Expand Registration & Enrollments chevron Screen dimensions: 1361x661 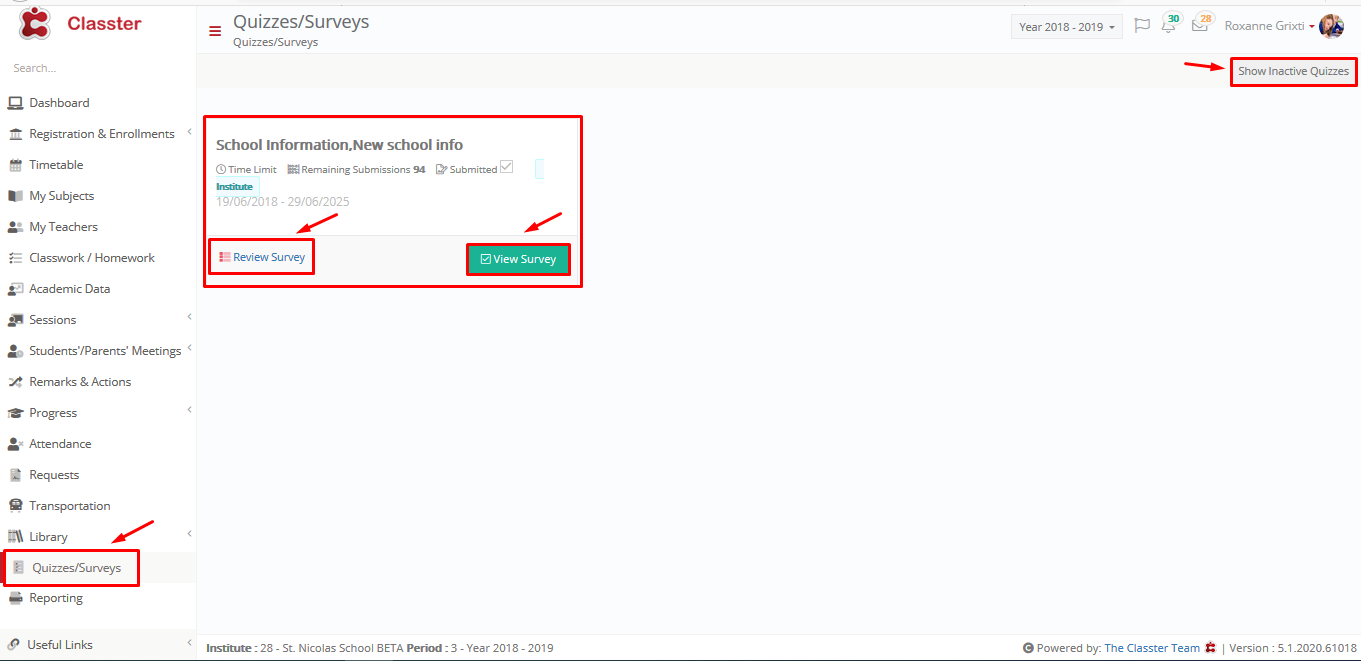(189, 131)
